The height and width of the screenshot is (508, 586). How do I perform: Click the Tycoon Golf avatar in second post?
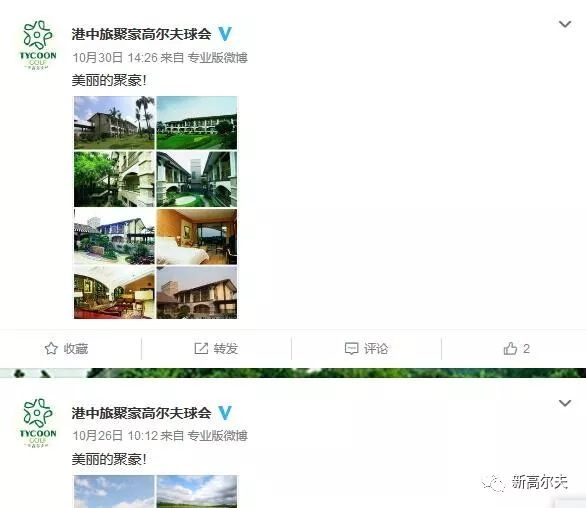pos(38,423)
